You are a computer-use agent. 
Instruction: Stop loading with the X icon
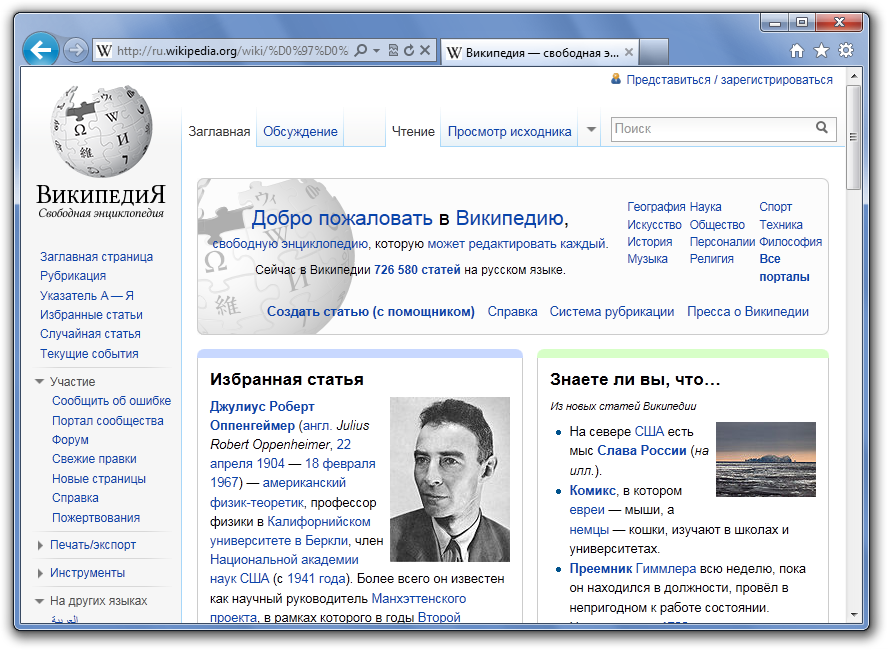click(424, 50)
